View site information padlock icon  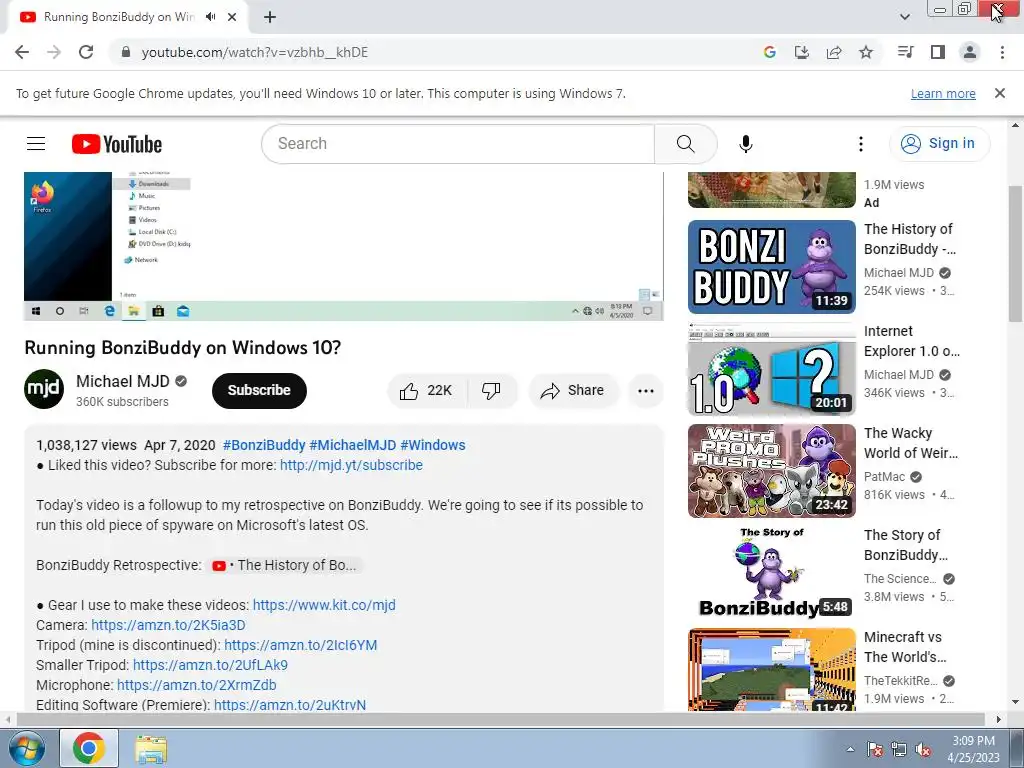click(x=126, y=52)
